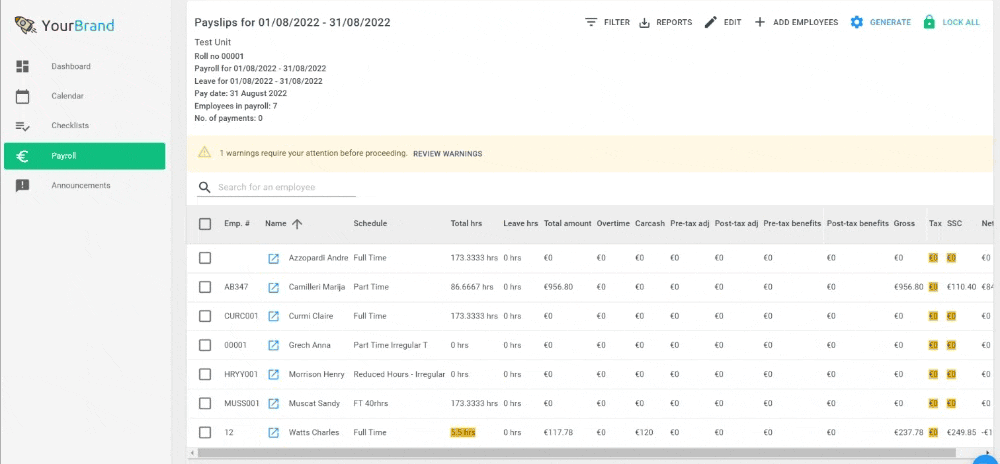Click the warning triangle icon
The width and height of the screenshot is (1000, 464).
point(204,152)
